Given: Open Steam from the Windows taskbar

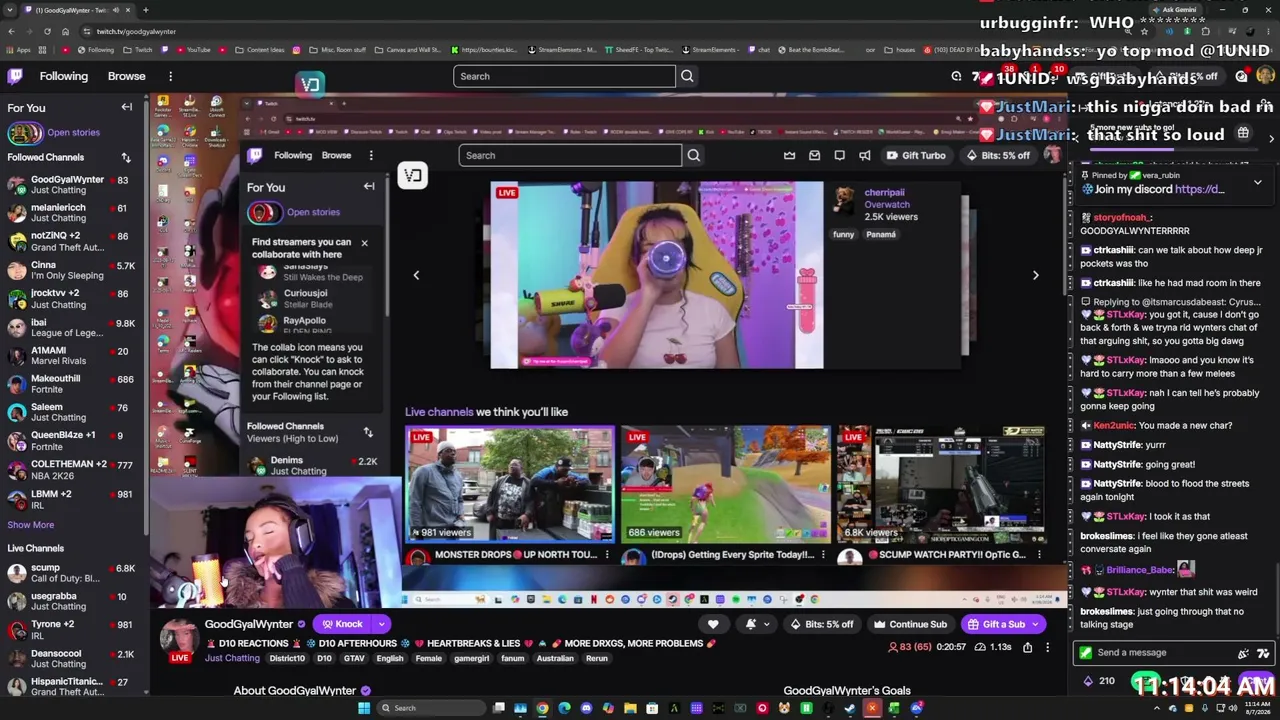Looking at the screenshot, I should pyautogui.click(x=850, y=708).
